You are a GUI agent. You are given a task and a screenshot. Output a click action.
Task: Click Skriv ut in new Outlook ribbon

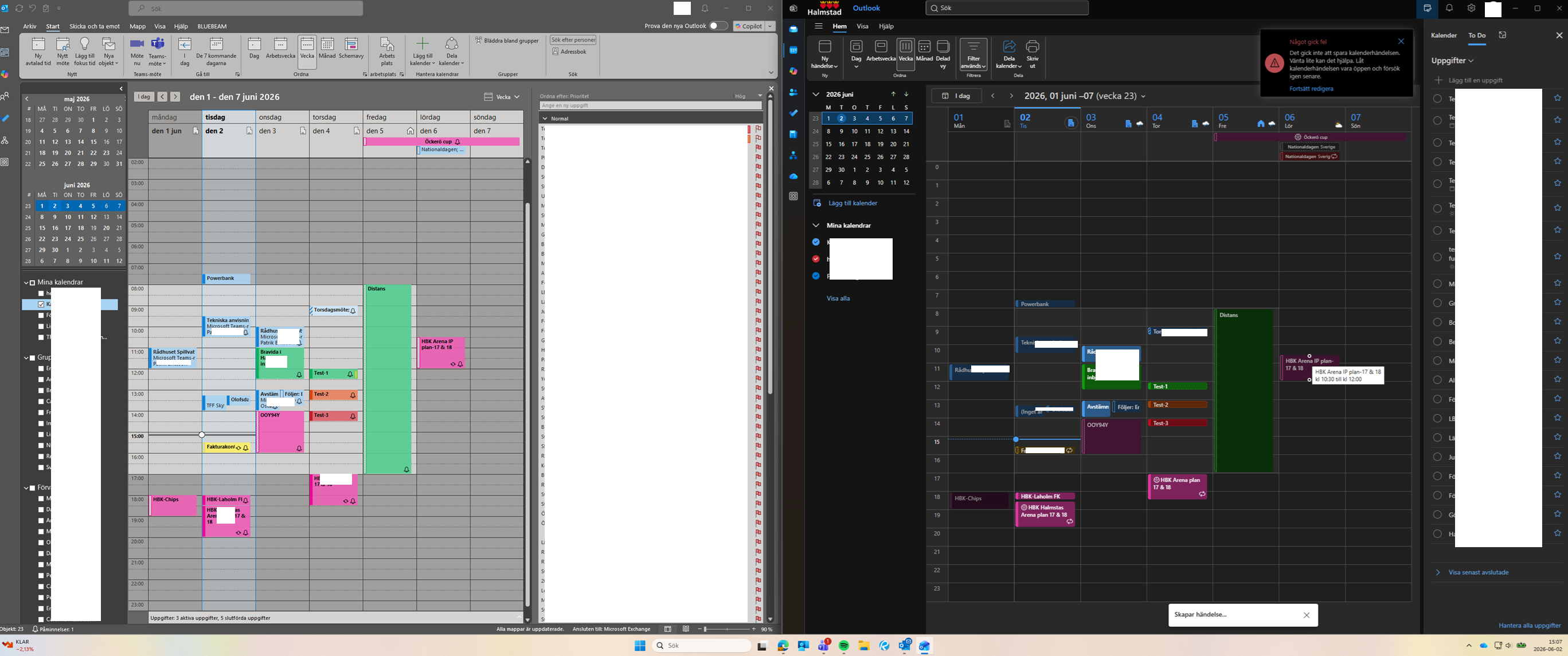(x=1033, y=54)
